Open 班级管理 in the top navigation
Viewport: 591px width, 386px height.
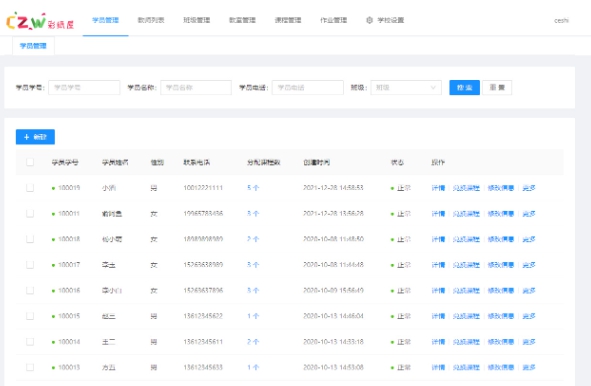point(196,20)
